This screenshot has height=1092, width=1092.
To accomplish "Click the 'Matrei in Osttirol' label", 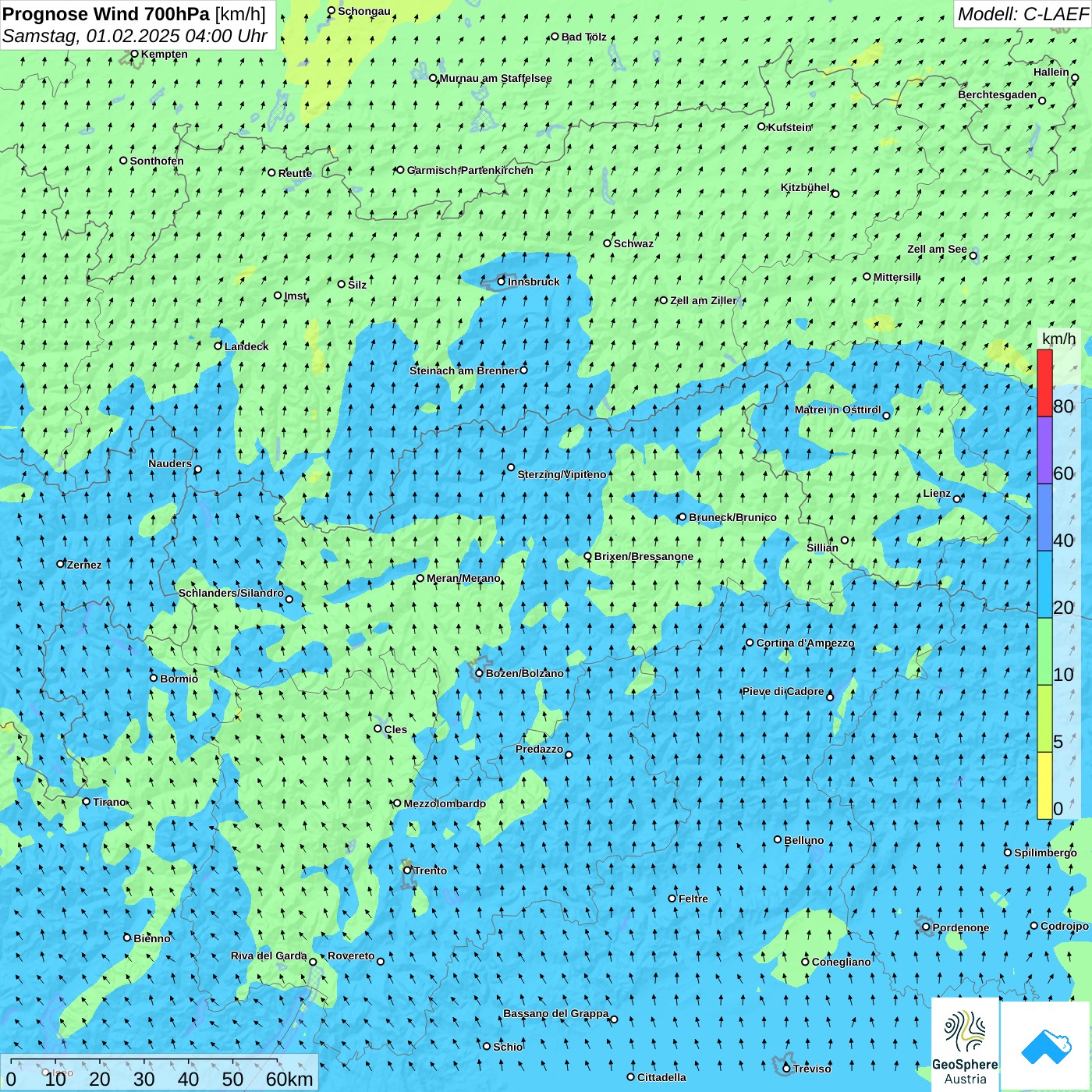I will pyautogui.click(x=838, y=409).
